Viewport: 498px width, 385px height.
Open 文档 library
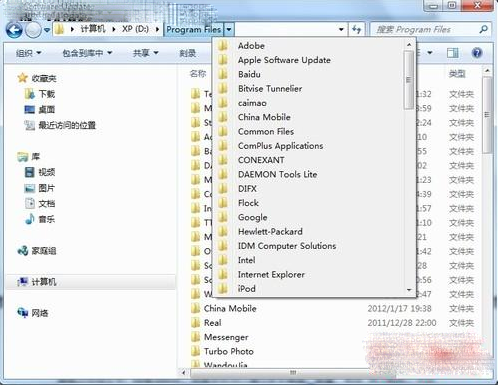(x=40, y=204)
